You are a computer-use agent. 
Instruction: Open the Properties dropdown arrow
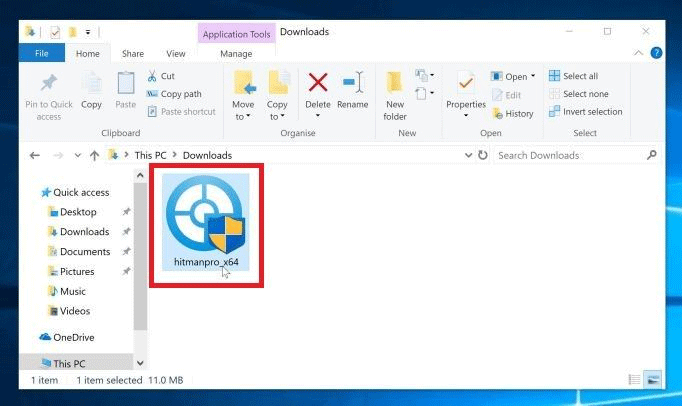(466, 116)
